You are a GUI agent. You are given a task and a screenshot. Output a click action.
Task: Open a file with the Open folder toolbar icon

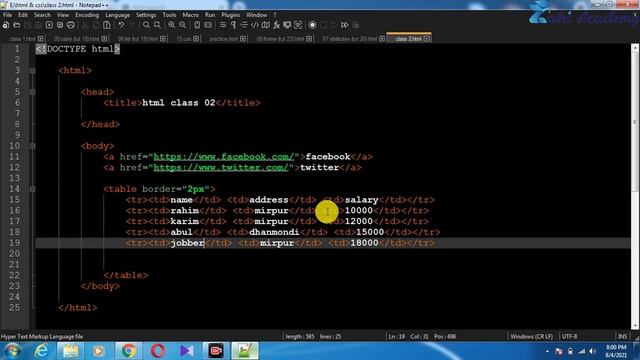(17, 25)
